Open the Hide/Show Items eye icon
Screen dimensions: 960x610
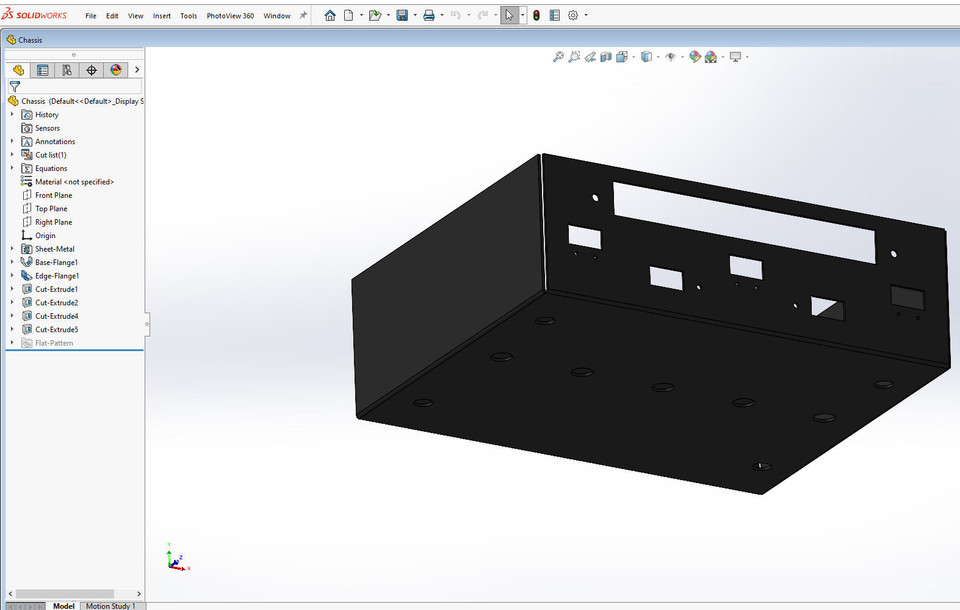pyautogui.click(x=670, y=57)
